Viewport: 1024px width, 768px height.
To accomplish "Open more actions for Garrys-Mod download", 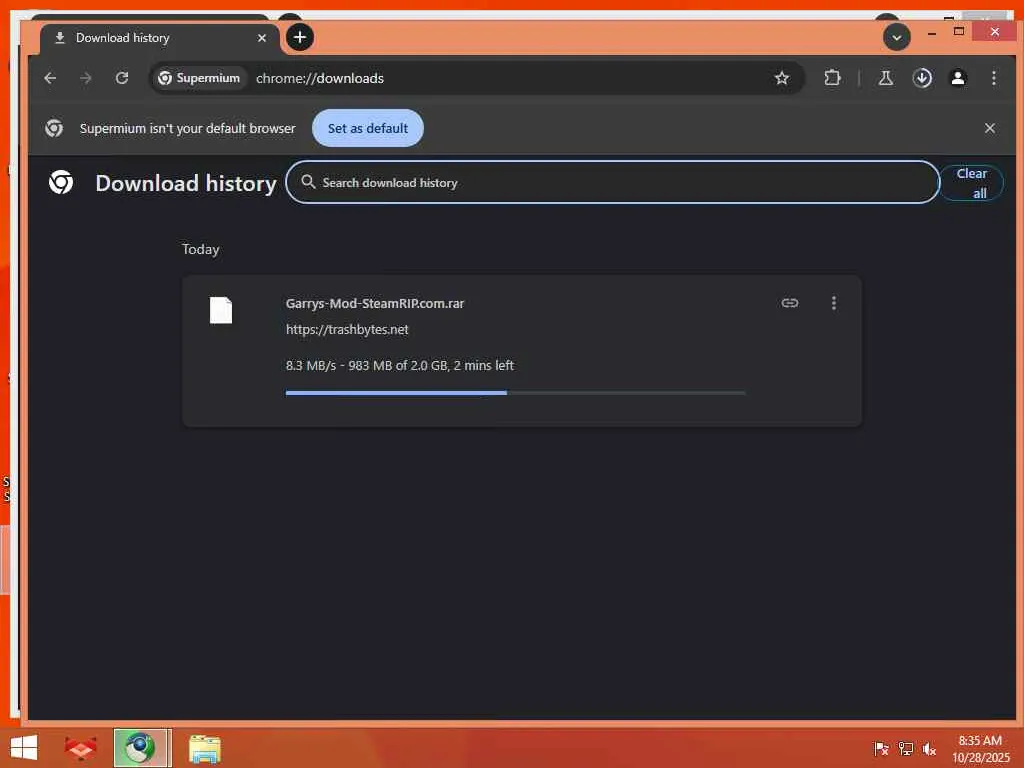I will pyautogui.click(x=833, y=303).
